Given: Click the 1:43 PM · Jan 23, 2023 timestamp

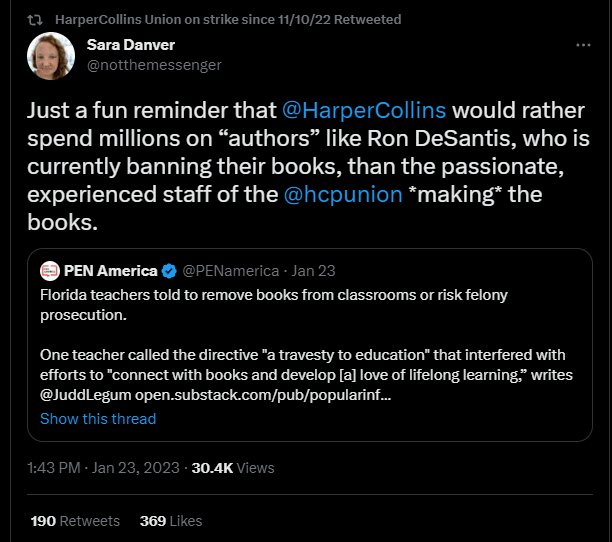Looking at the screenshot, I should tap(103, 468).
